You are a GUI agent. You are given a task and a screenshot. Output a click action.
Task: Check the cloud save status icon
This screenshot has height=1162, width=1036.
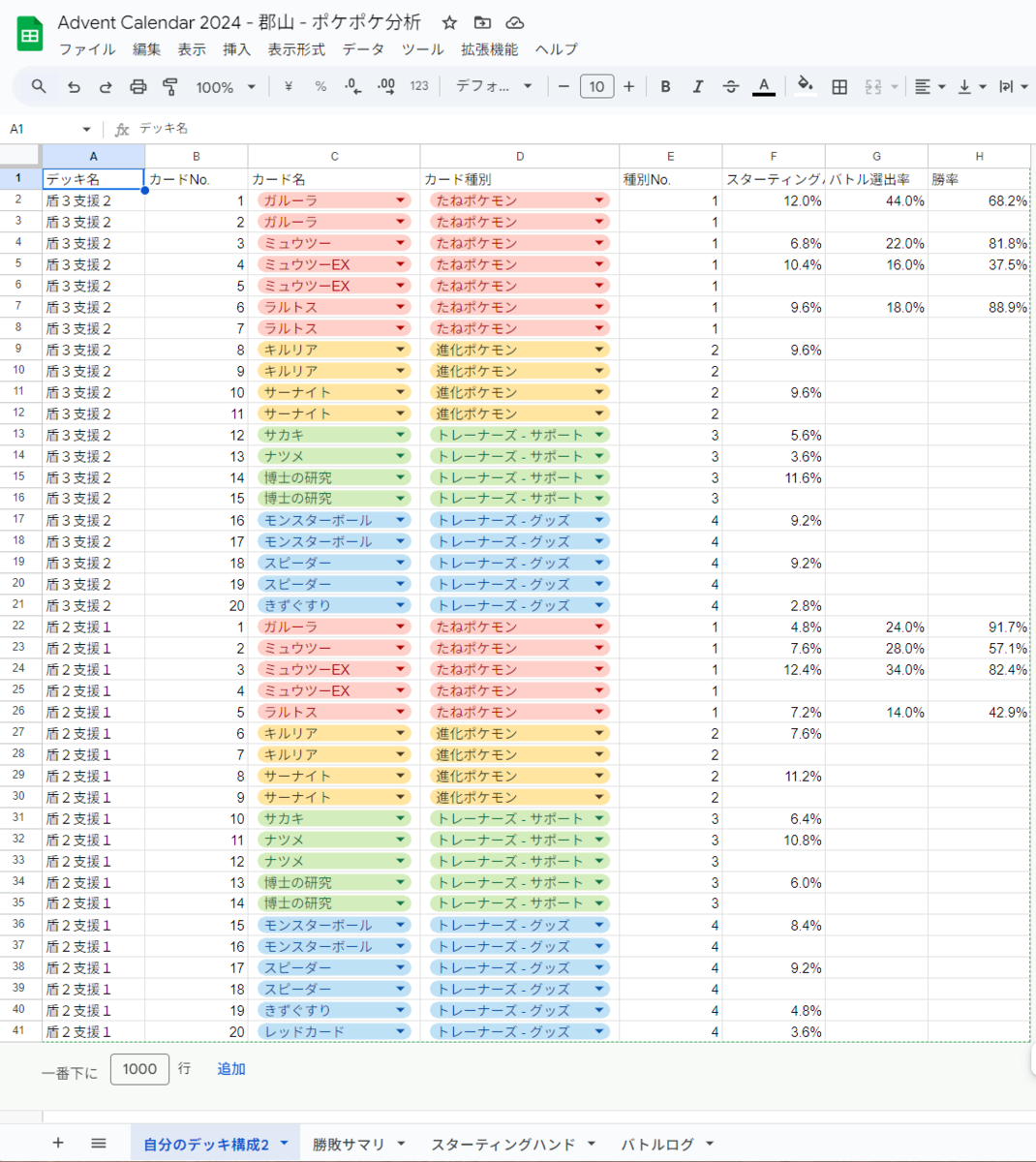click(515, 22)
